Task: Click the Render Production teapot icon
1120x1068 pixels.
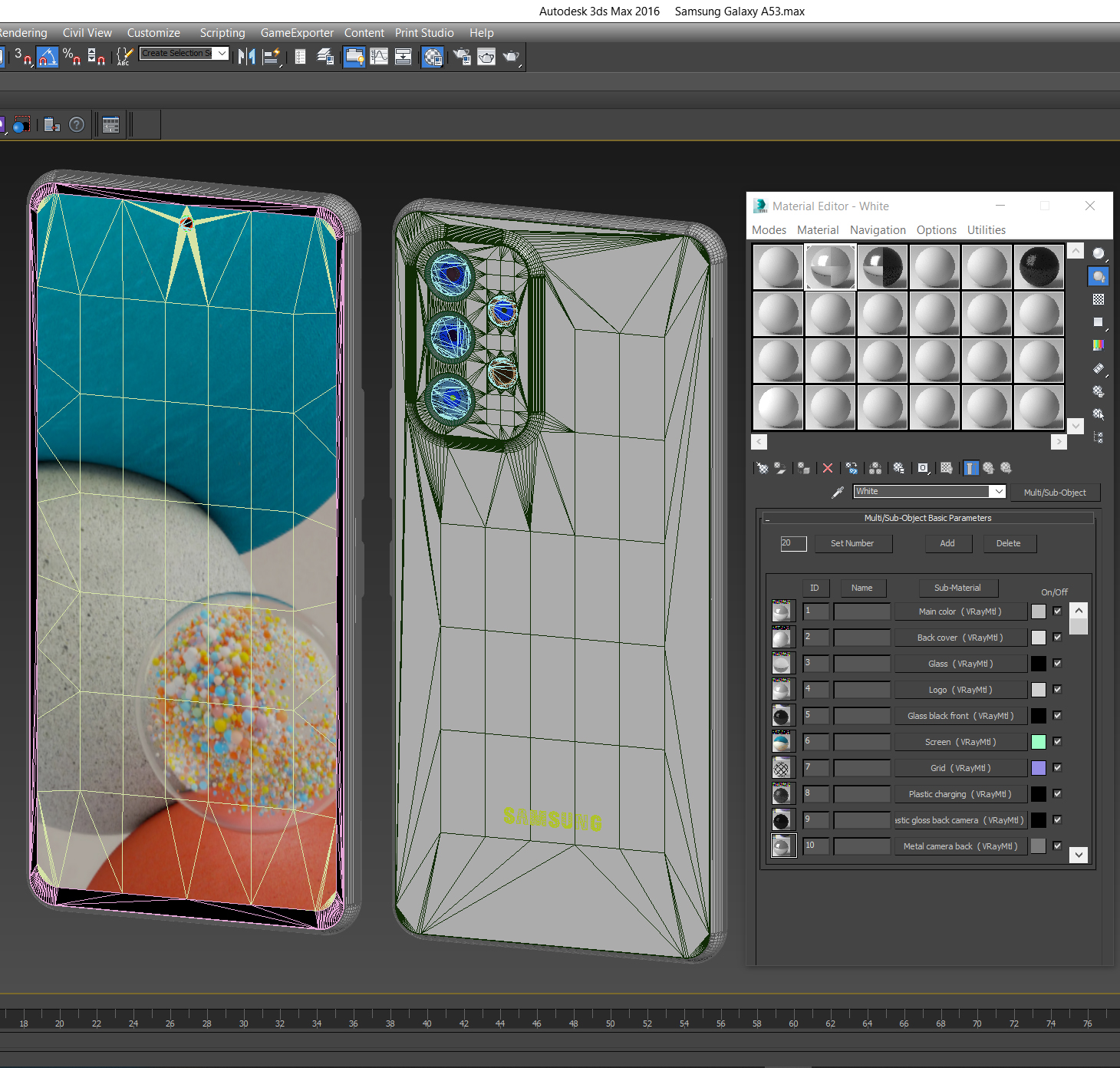Action: click(511, 57)
